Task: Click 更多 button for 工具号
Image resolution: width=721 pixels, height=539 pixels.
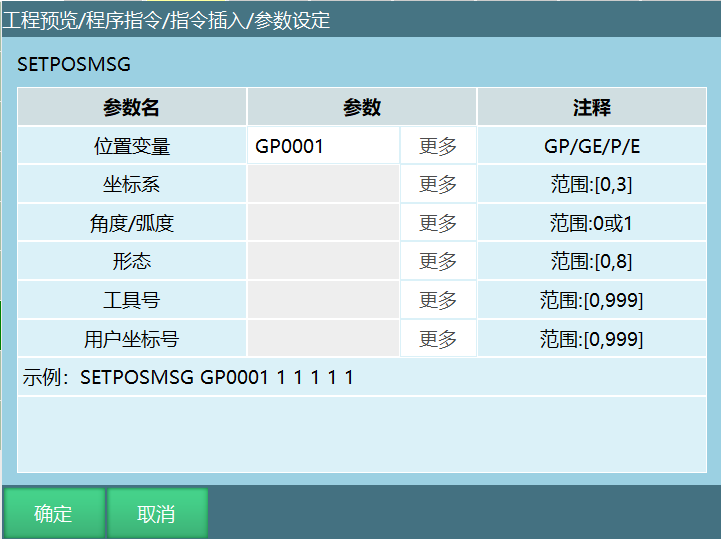Action: (x=438, y=300)
